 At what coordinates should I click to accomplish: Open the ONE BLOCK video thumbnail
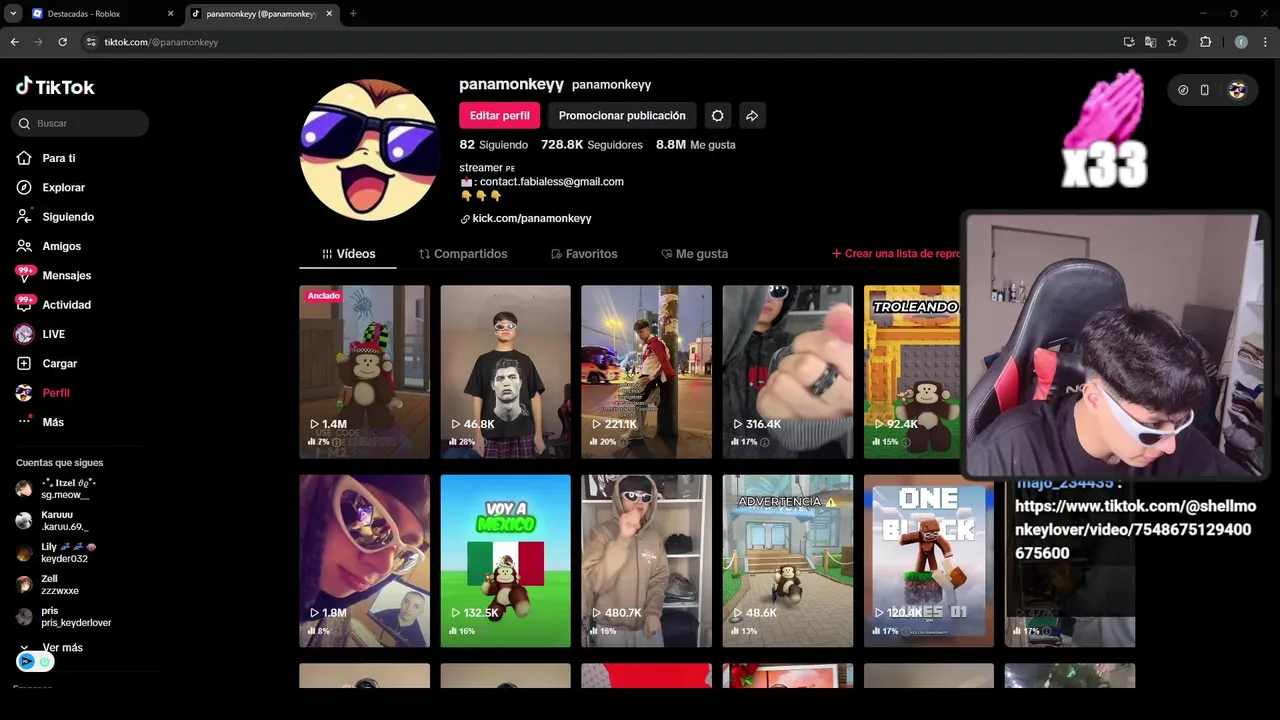(x=929, y=561)
